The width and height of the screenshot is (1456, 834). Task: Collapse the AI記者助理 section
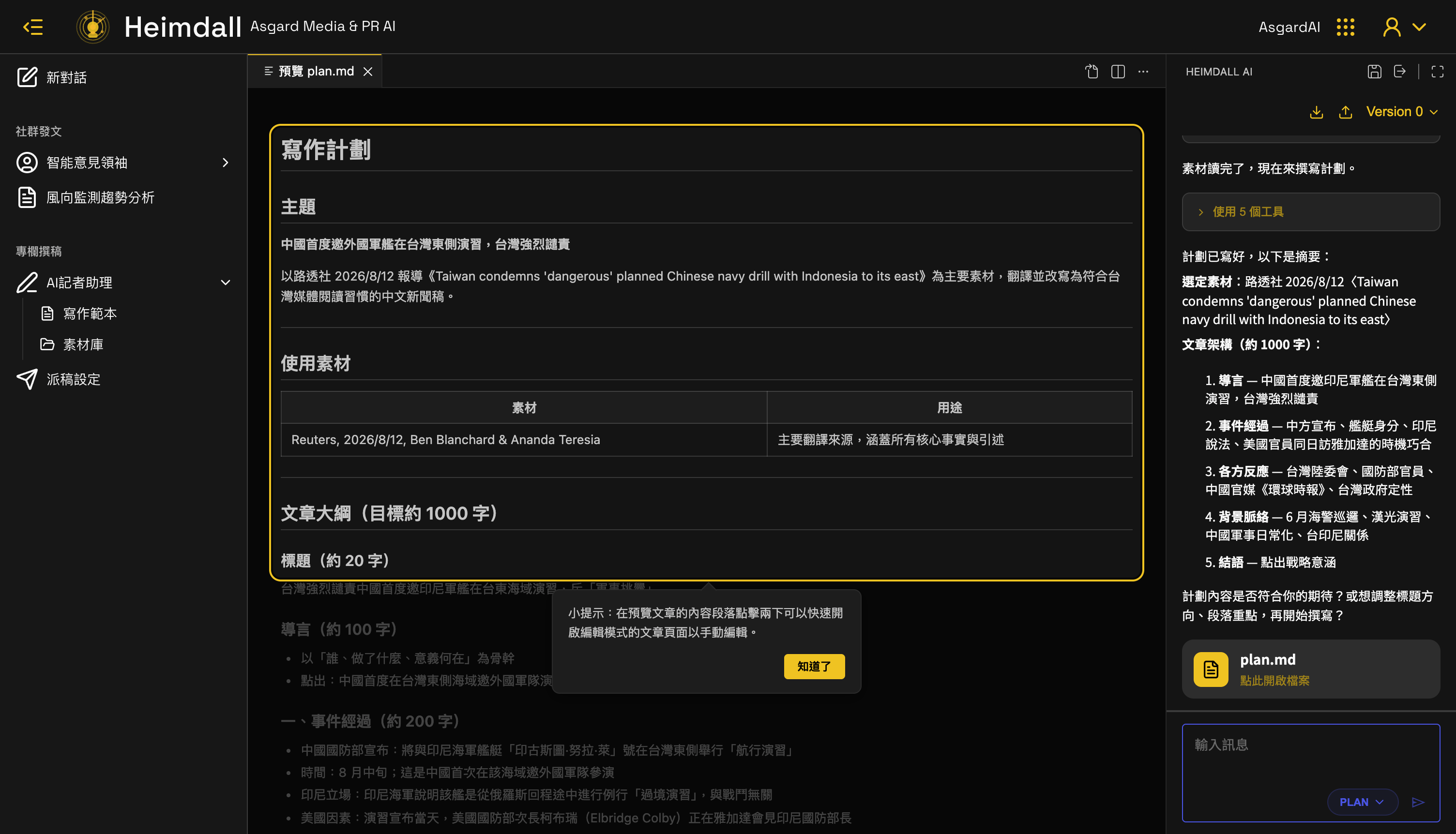point(225,283)
